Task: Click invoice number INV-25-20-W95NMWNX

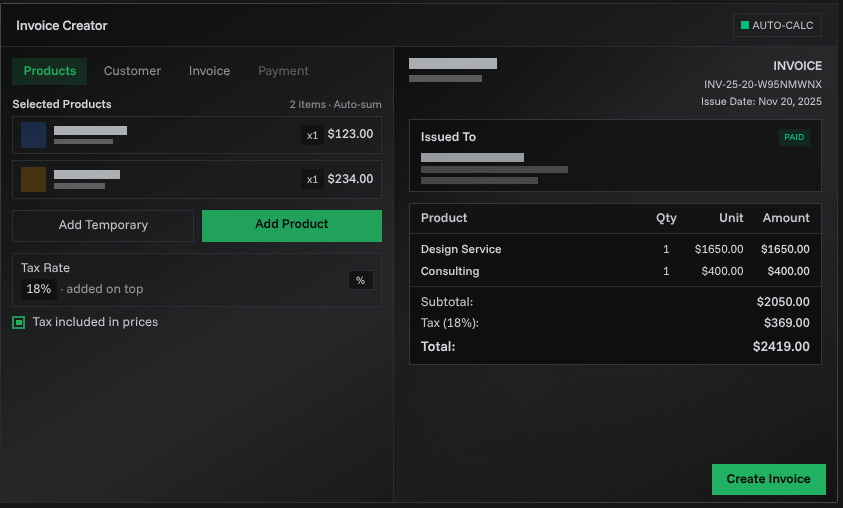Action: [x=763, y=84]
